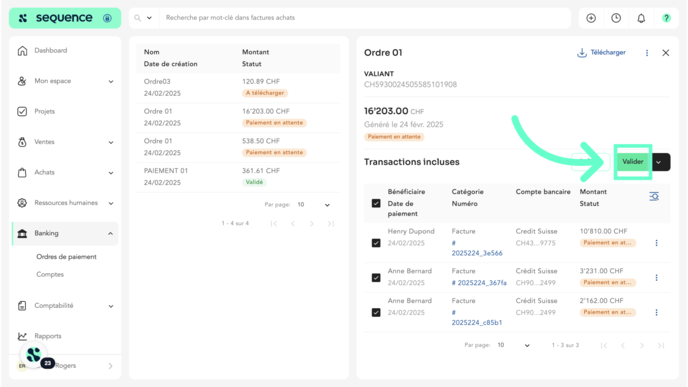The height and width of the screenshot is (387, 688).
Task: Go to next page of orders list
Action: [312, 224]
